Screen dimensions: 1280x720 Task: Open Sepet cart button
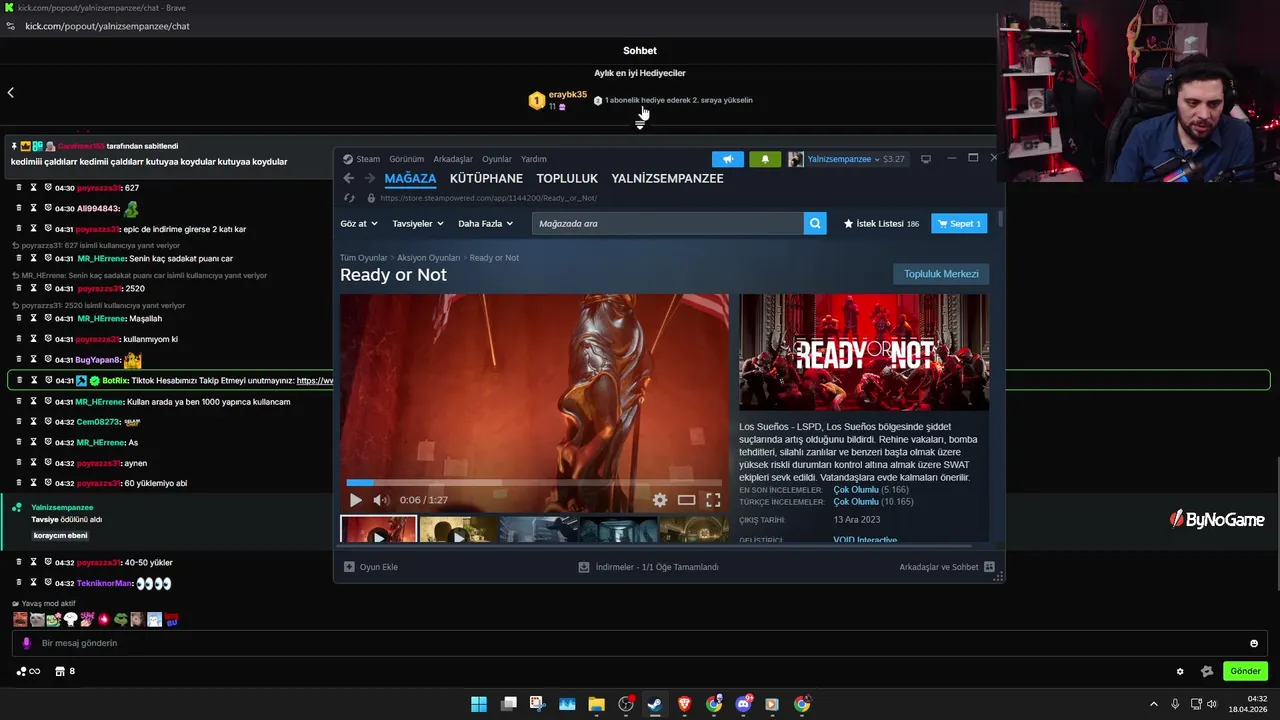click(959, 224)
